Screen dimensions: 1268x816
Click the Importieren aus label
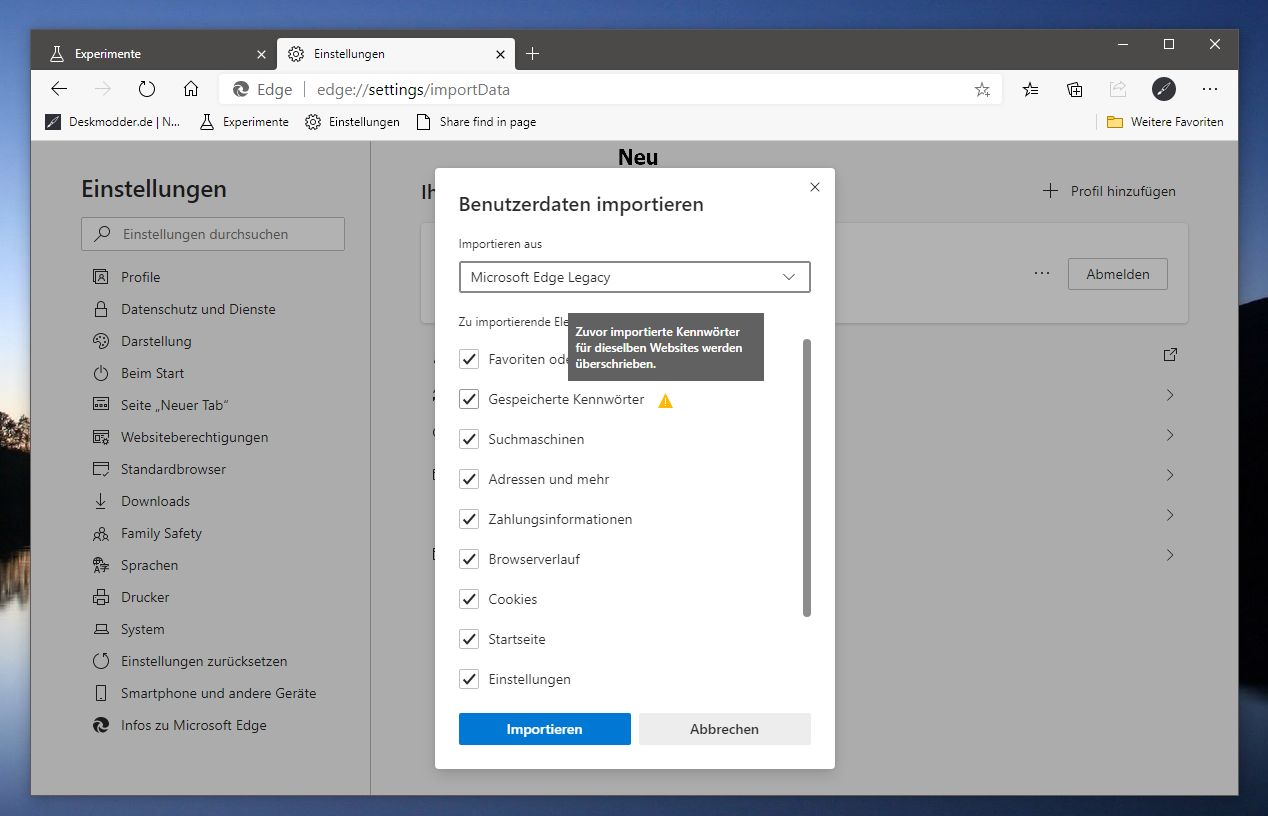coord(500,244)
